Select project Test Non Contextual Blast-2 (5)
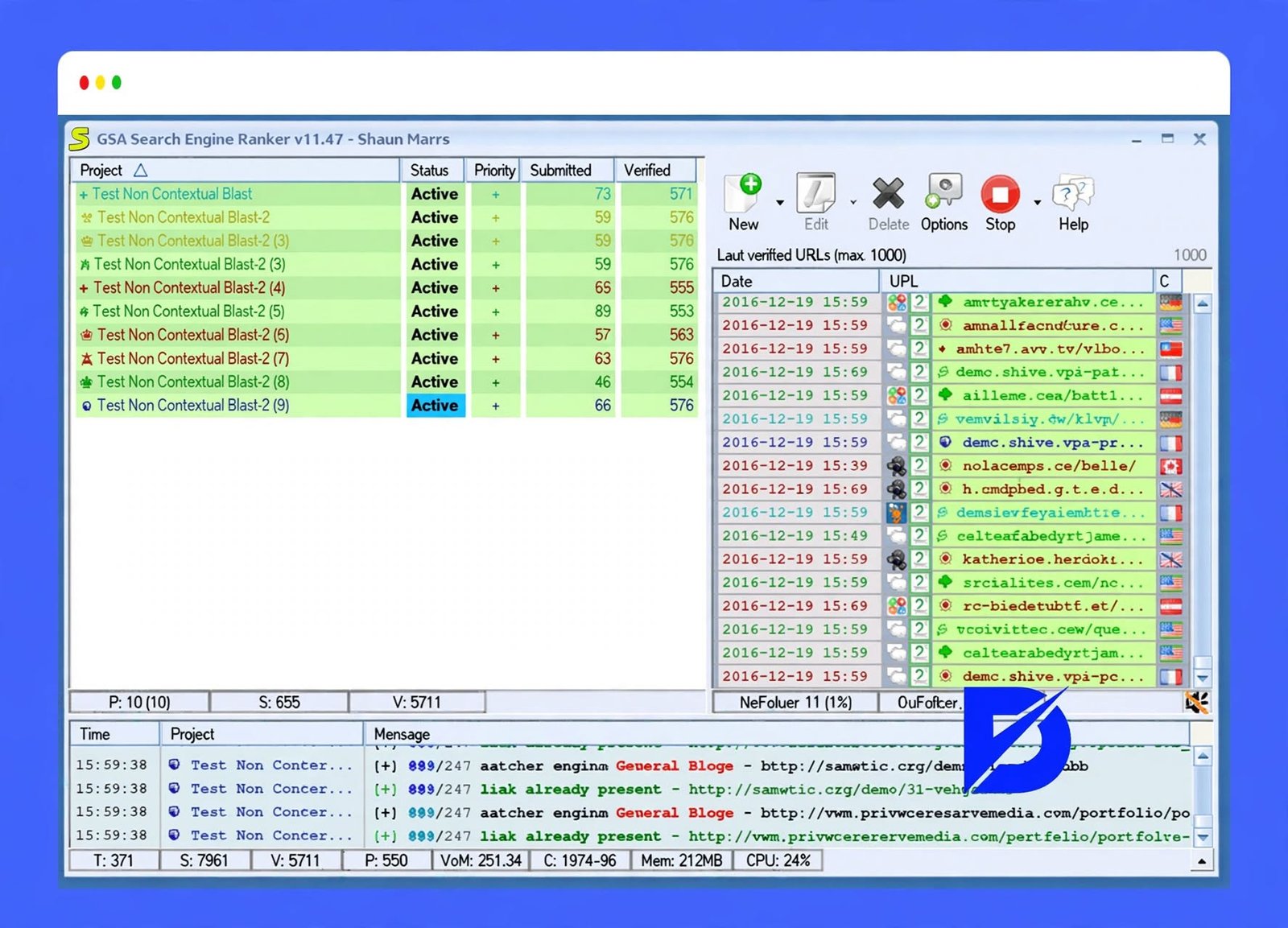Image resolution: width=1288 pixels, height=928 pixels. point(188,311)
